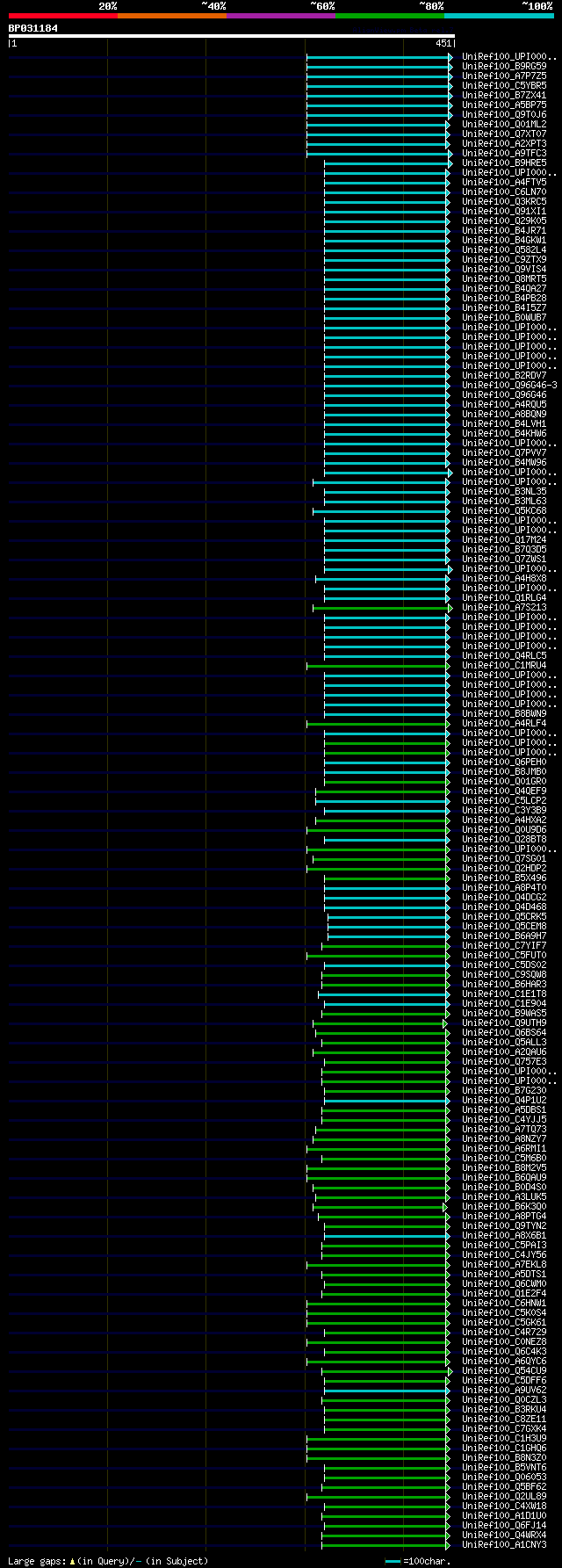
Task: Click hit label UniRef100_A4FTV5
Action: click(504, 182)
